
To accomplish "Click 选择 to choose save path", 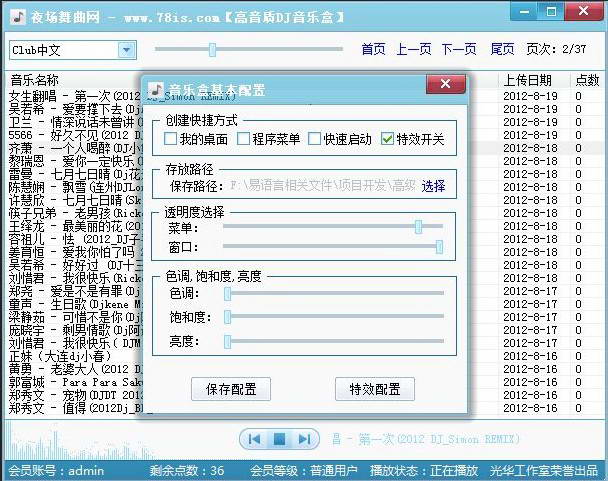I will pos(433,186).
